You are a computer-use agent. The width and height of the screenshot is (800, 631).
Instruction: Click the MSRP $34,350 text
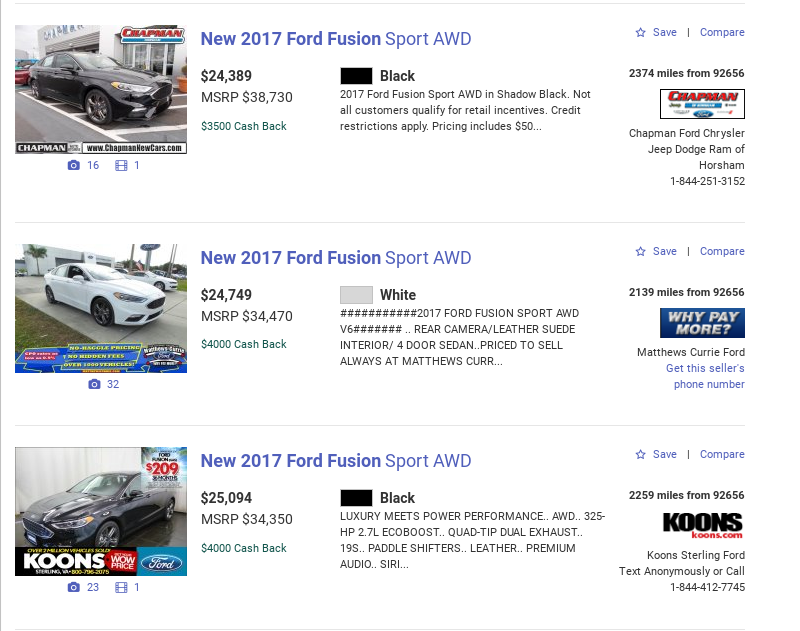pyautogui.click(x=247, y=519)
